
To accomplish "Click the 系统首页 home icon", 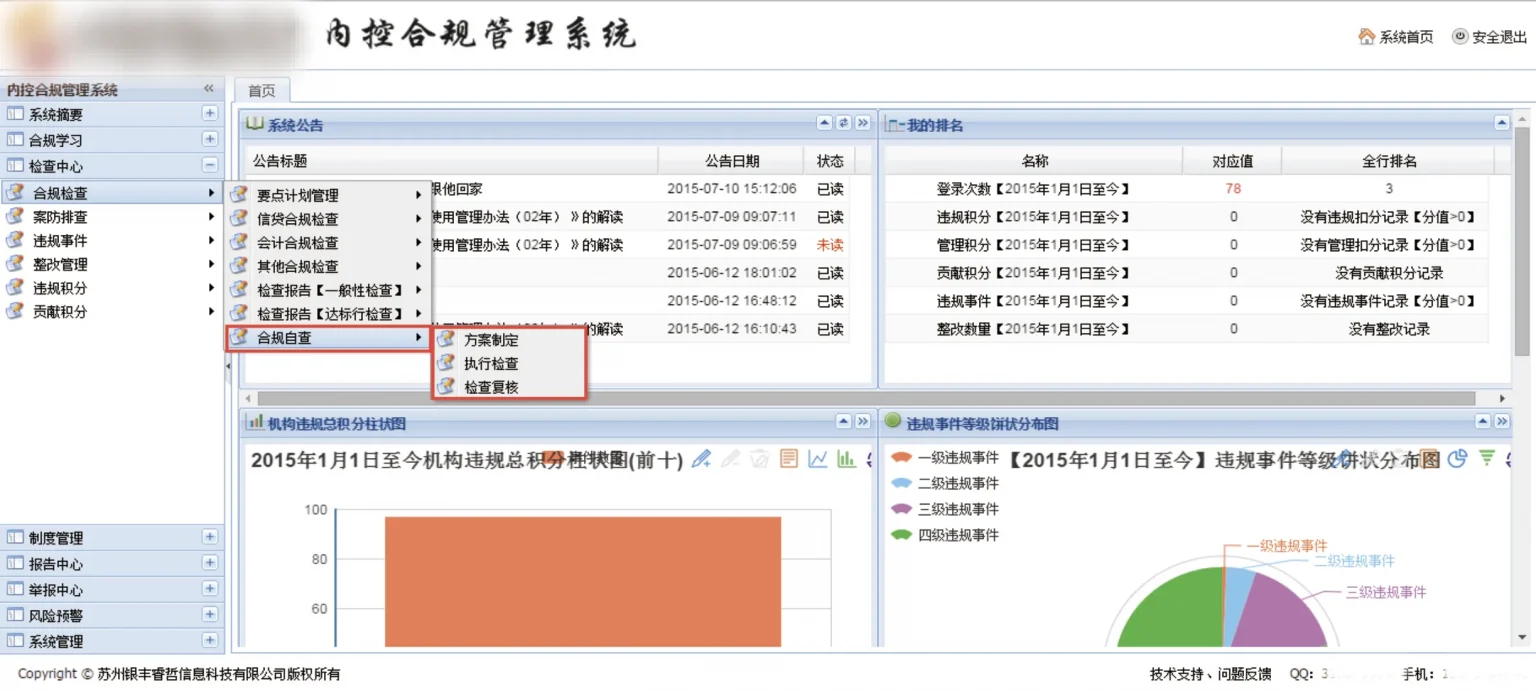I will click(x=1366, y=36).
